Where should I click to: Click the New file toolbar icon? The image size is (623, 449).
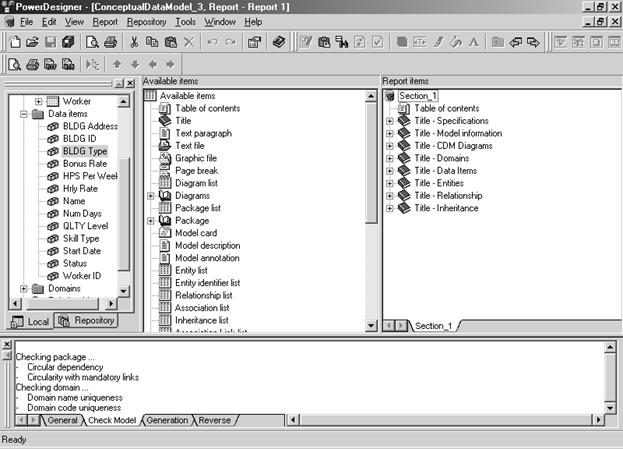click(x=15, y=42)
